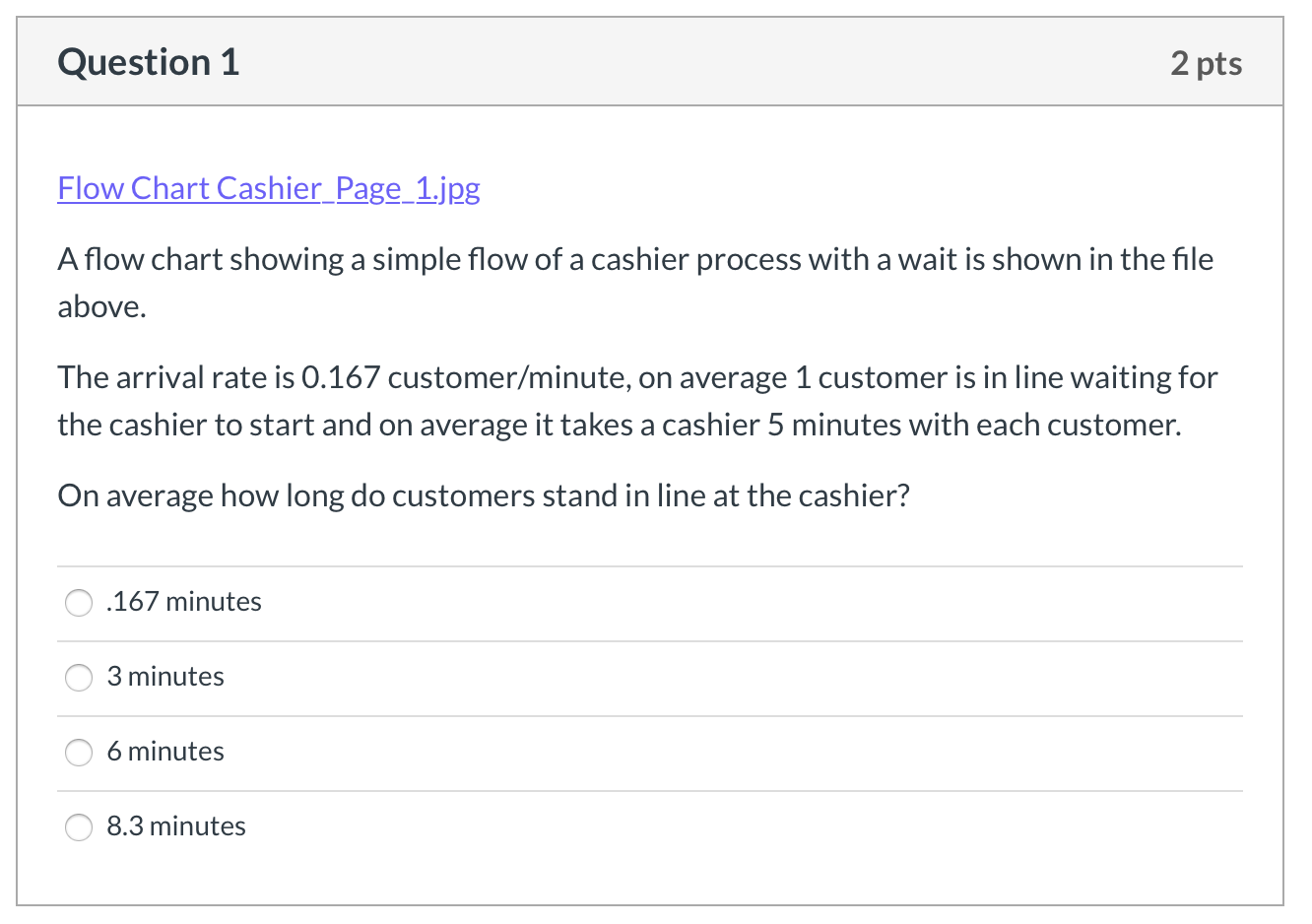Select the second answer choice row

[x=394, y=677]
